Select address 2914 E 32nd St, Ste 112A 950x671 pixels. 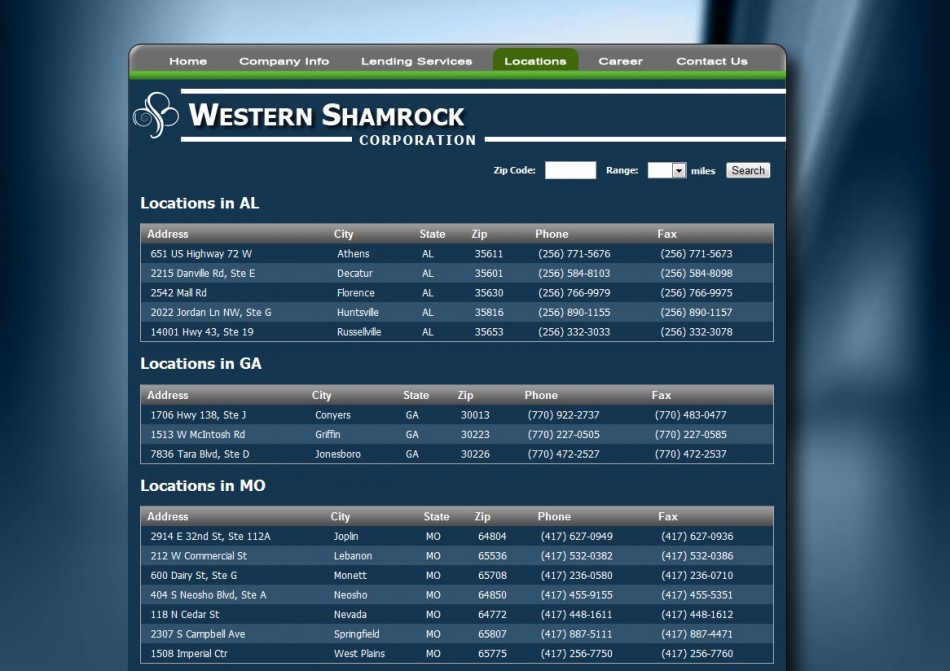click(x=210, y=536)
